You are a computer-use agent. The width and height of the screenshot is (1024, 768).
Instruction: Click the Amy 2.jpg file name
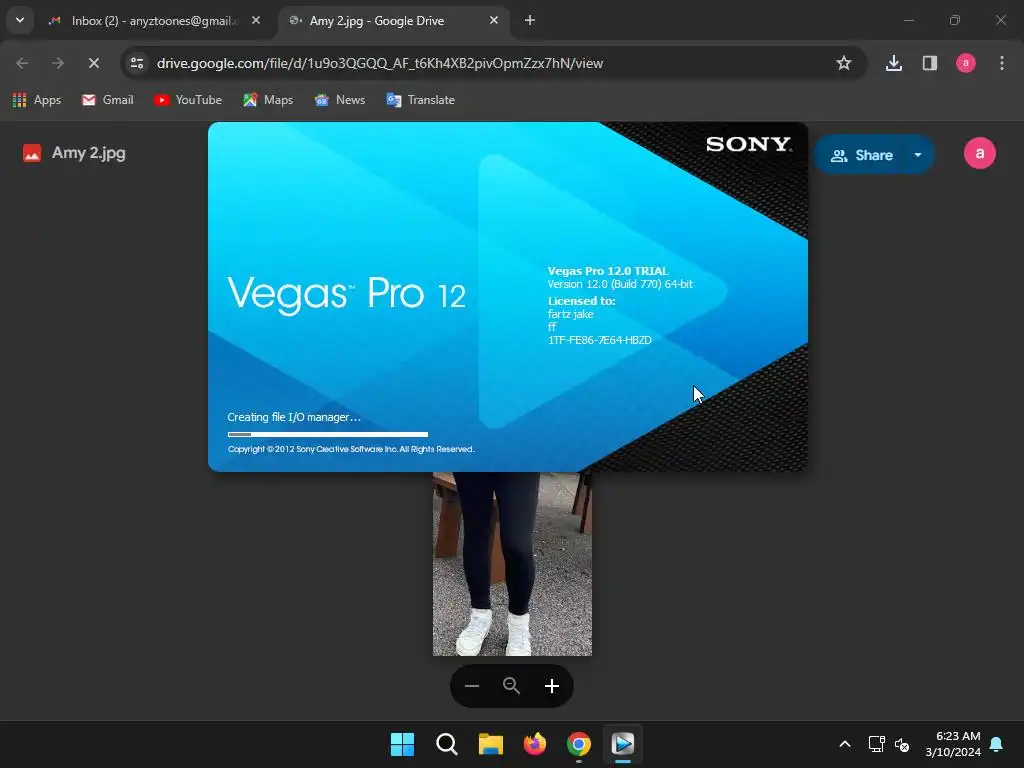[x=89, y=153]
